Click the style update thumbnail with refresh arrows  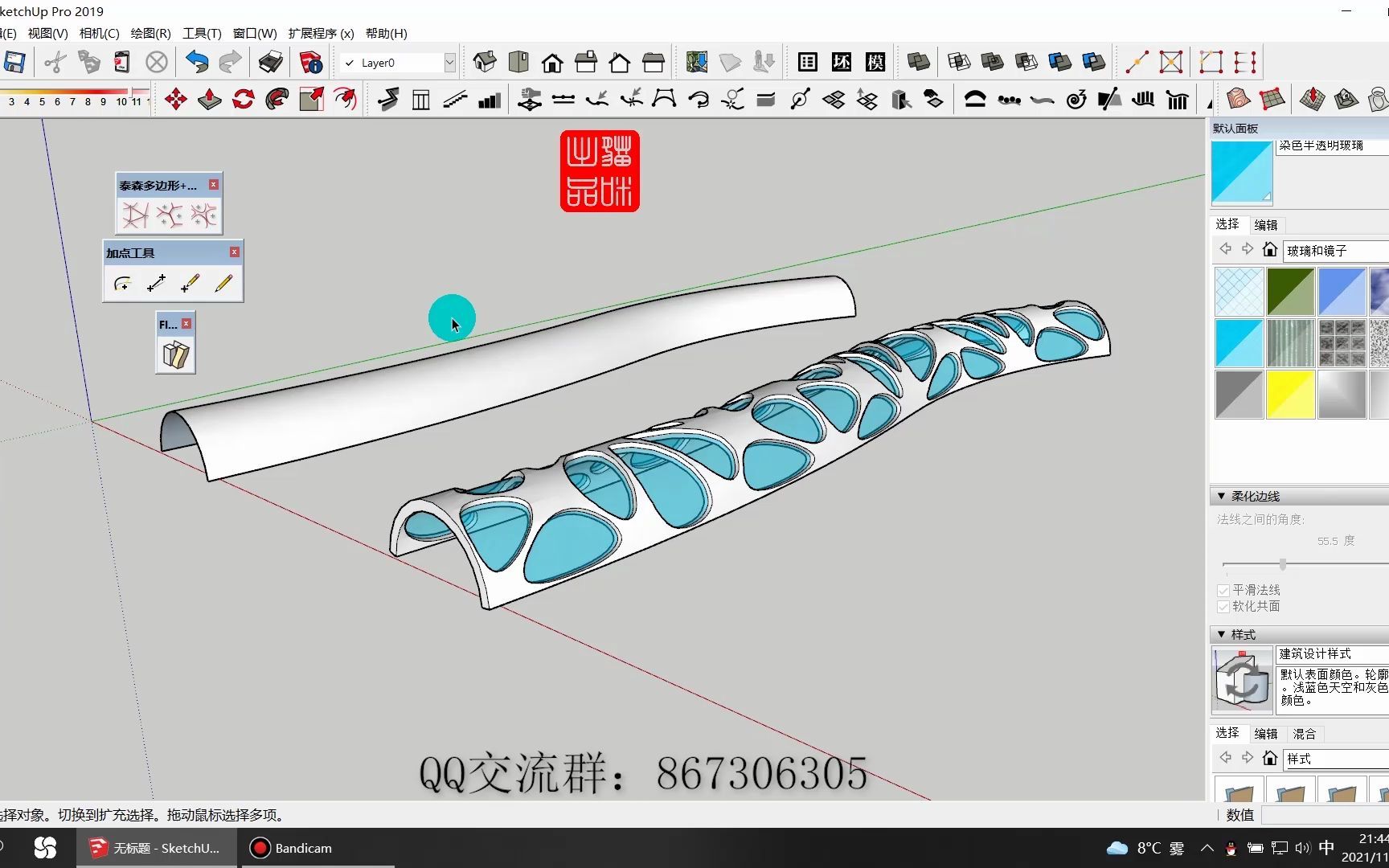(1242, 679)
